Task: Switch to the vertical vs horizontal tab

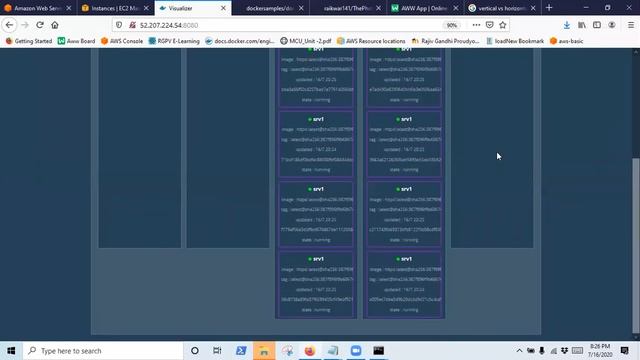Action: coord(502,8)
